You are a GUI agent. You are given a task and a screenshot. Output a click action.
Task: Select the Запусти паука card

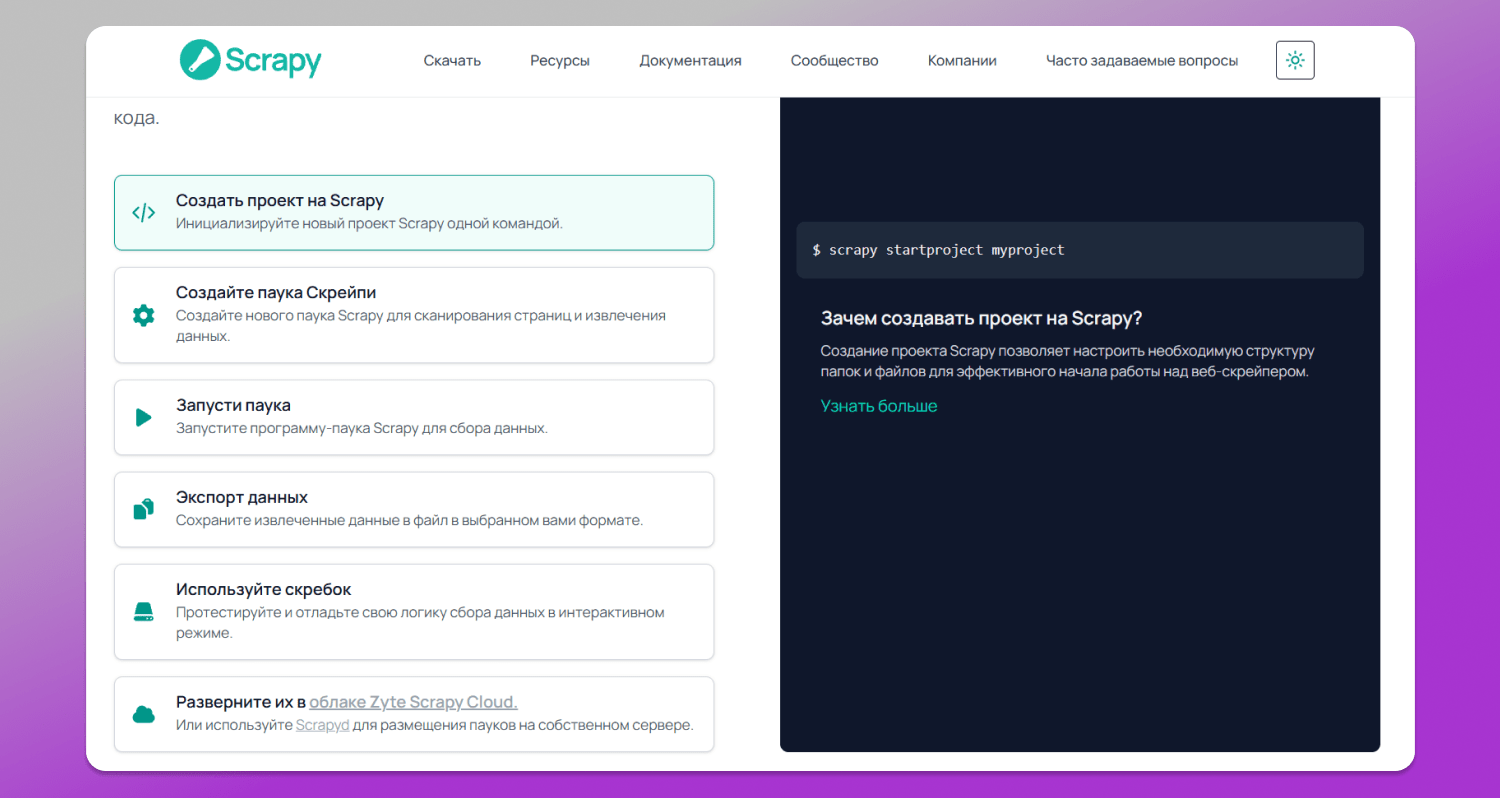414,417
